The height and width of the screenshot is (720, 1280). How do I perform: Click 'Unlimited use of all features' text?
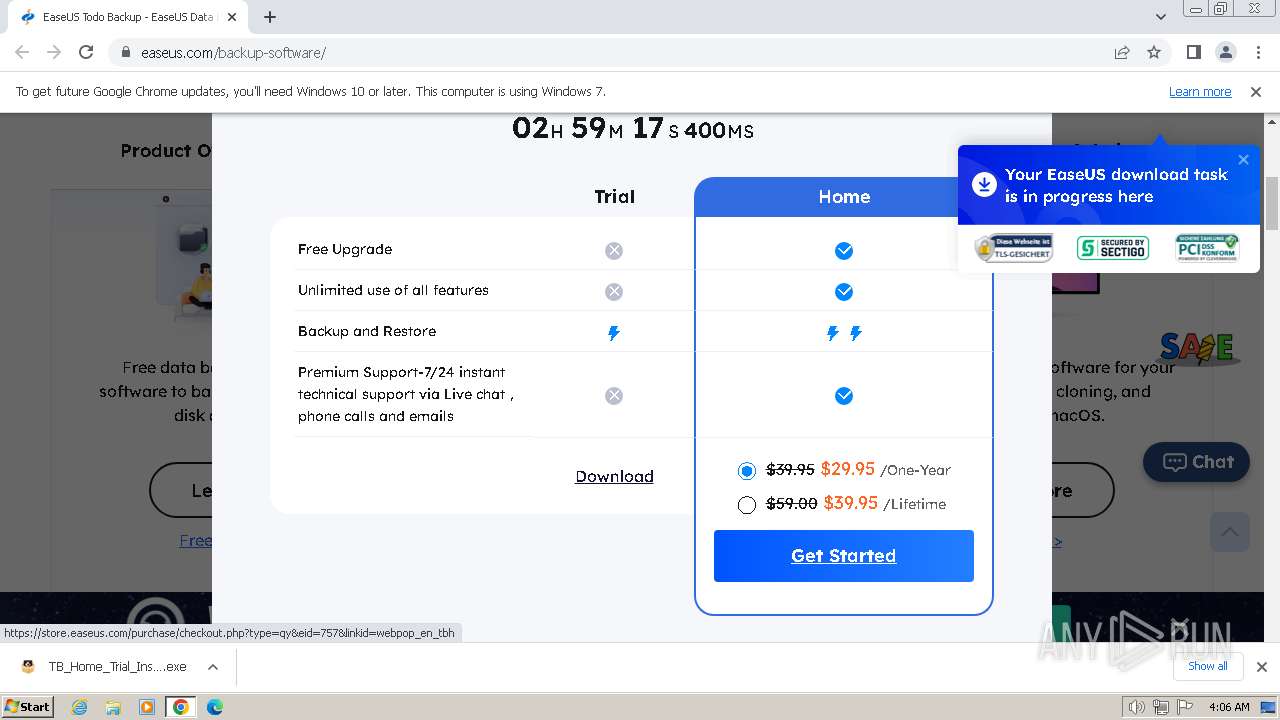pyautogui.click(x=393, y=290)
